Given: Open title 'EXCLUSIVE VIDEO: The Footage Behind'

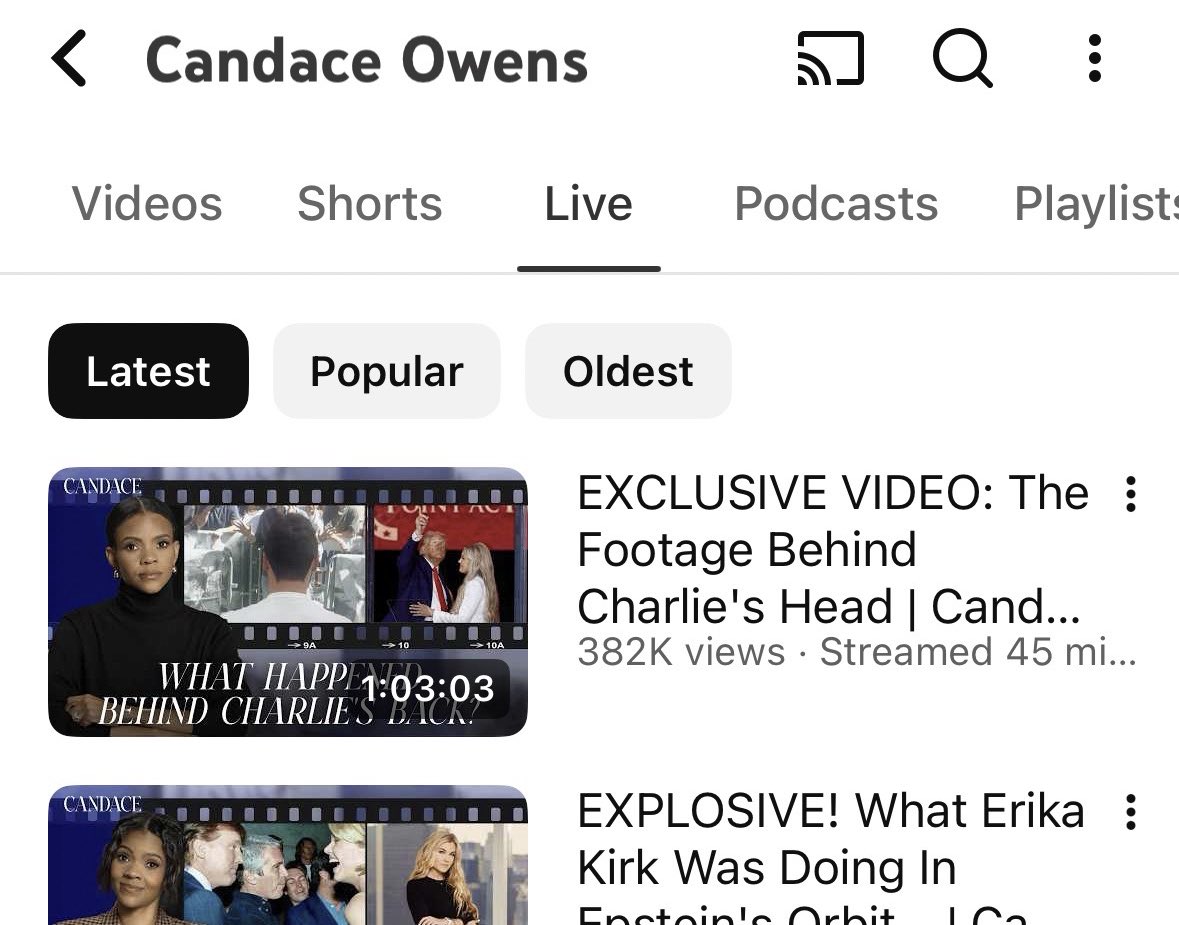Looking at the screenshot, I should point(833,549).
